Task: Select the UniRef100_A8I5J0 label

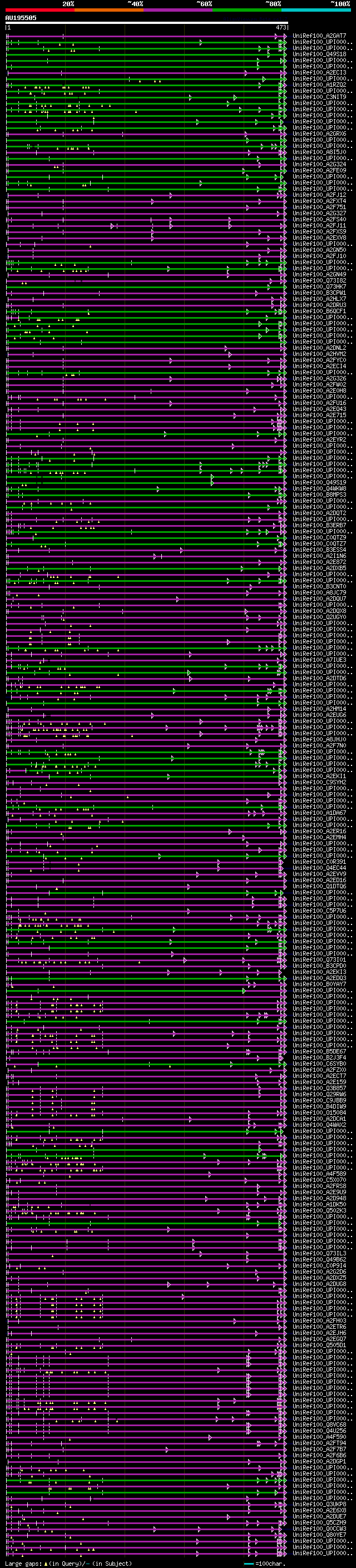Action: pyautogui.click(x=319, y=152)
